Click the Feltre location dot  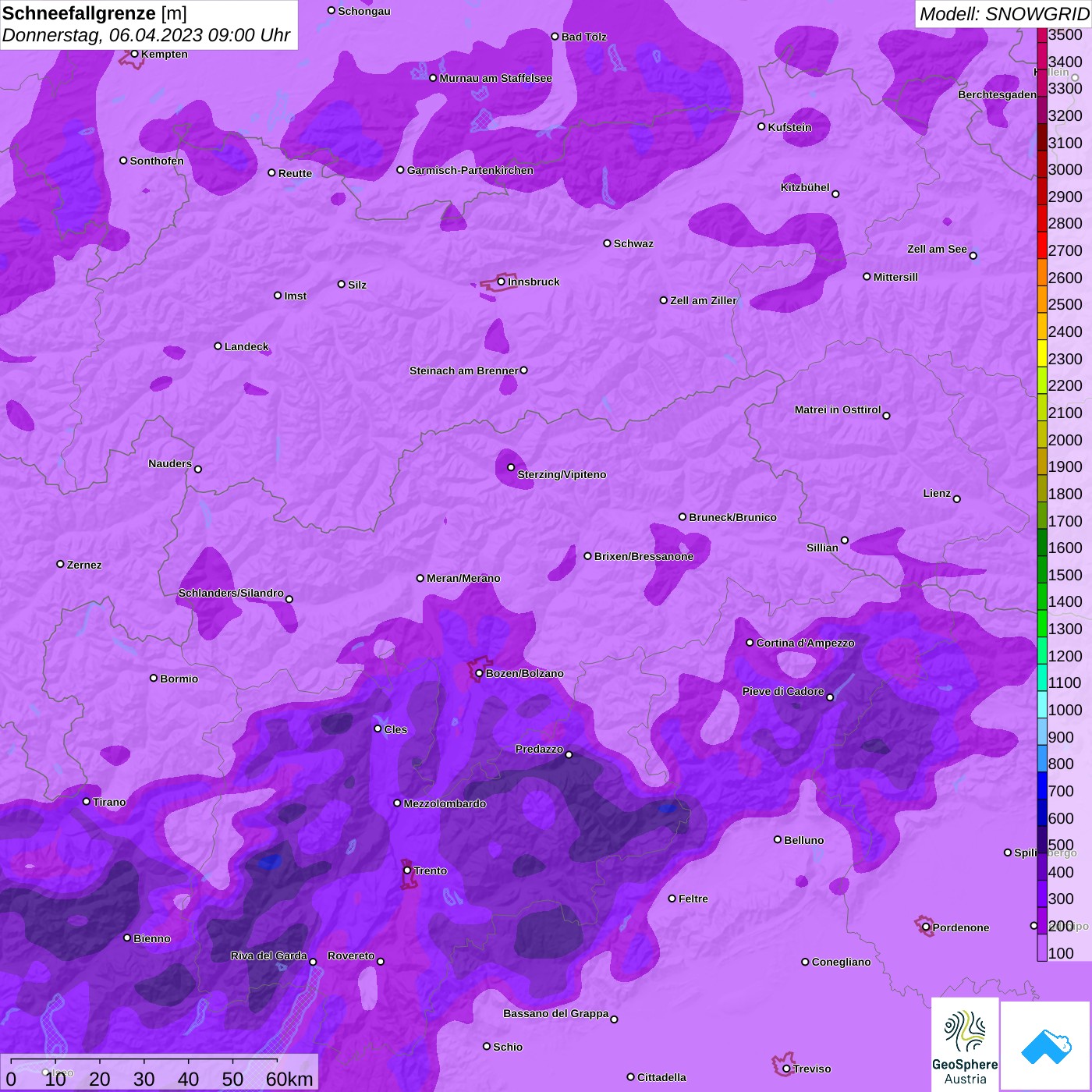[x=672, y=899]
